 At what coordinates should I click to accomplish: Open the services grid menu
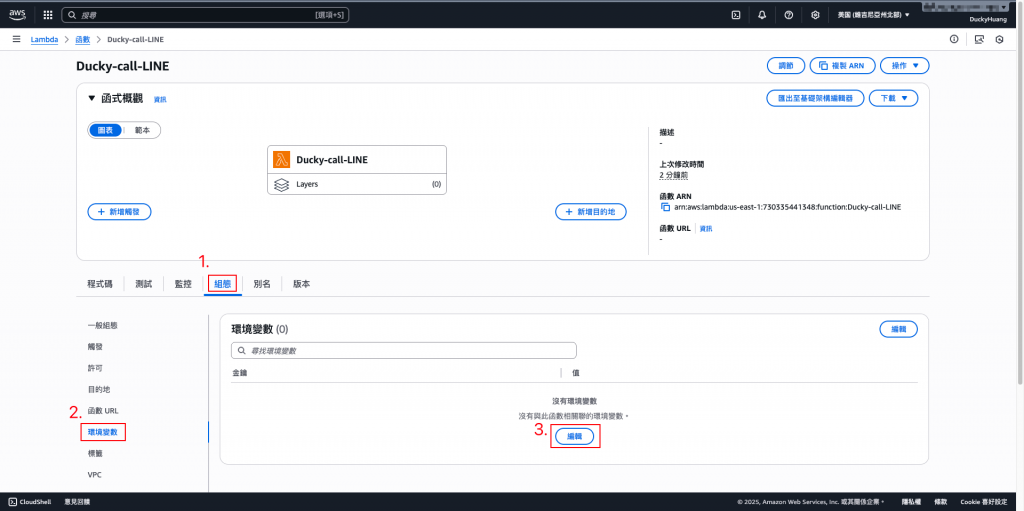coord(48,14)
